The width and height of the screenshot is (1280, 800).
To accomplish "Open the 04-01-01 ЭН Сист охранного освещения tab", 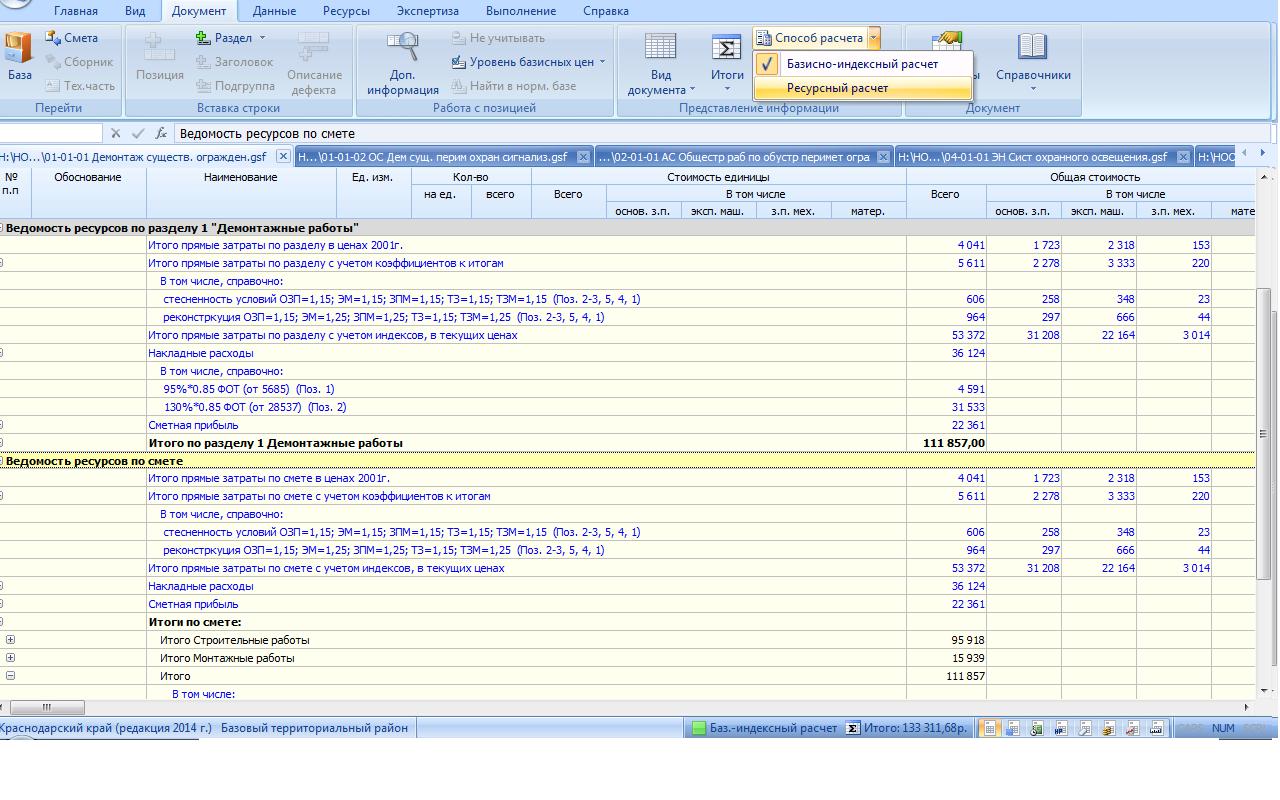I will coord(1035,157).
